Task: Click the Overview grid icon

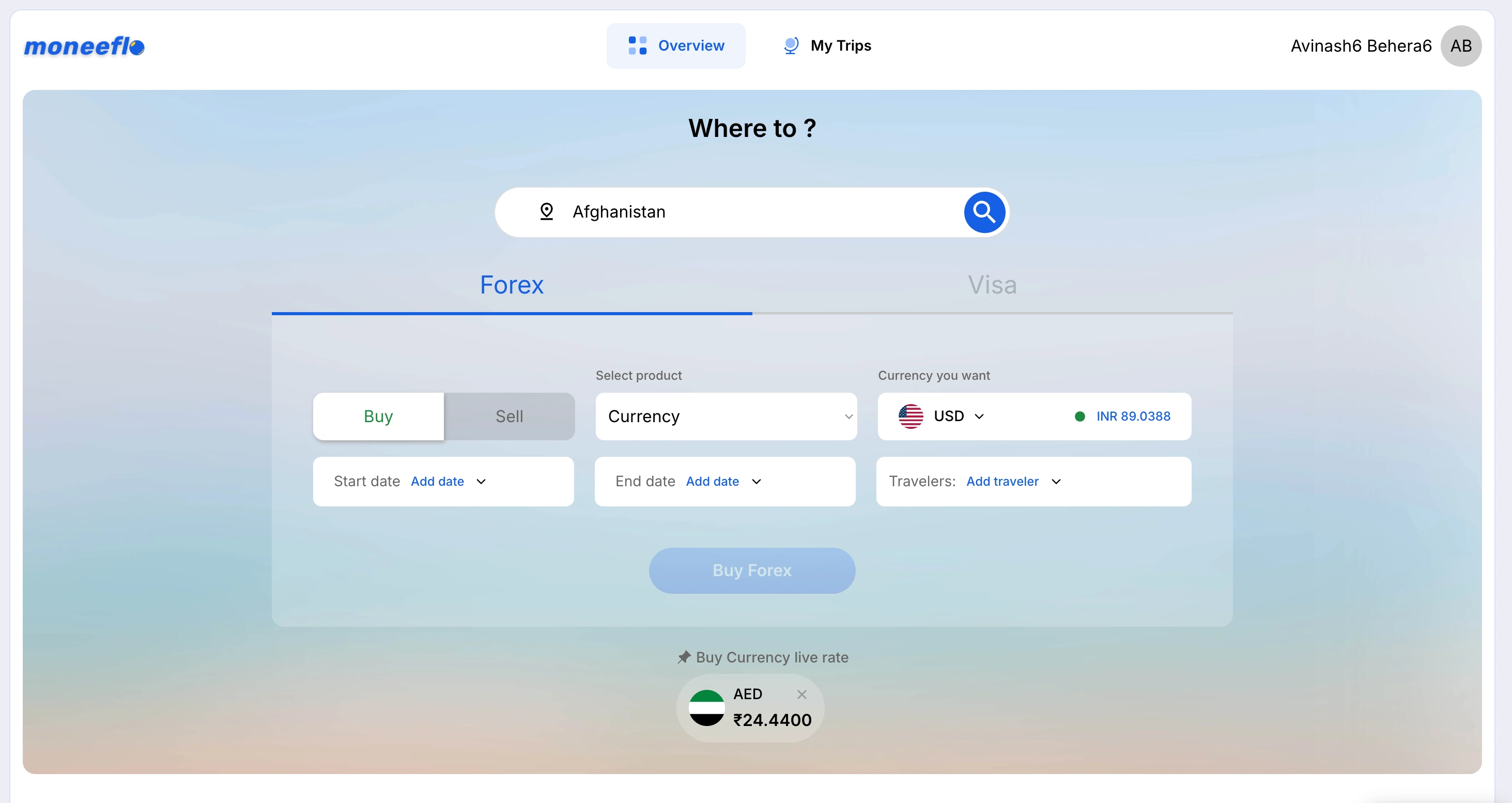Action: click(638, 46)
